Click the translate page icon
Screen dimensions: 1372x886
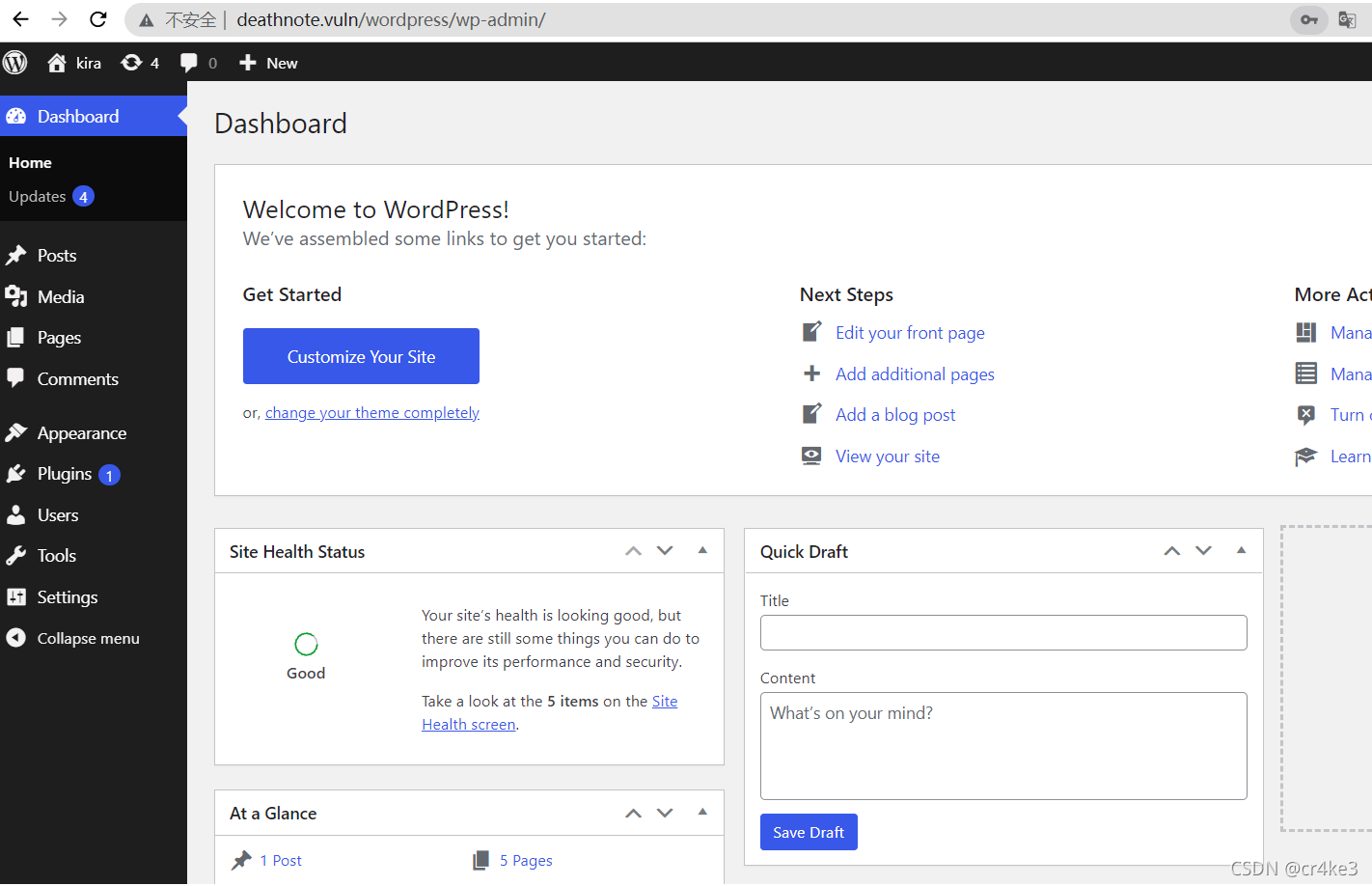[1347, 19]
